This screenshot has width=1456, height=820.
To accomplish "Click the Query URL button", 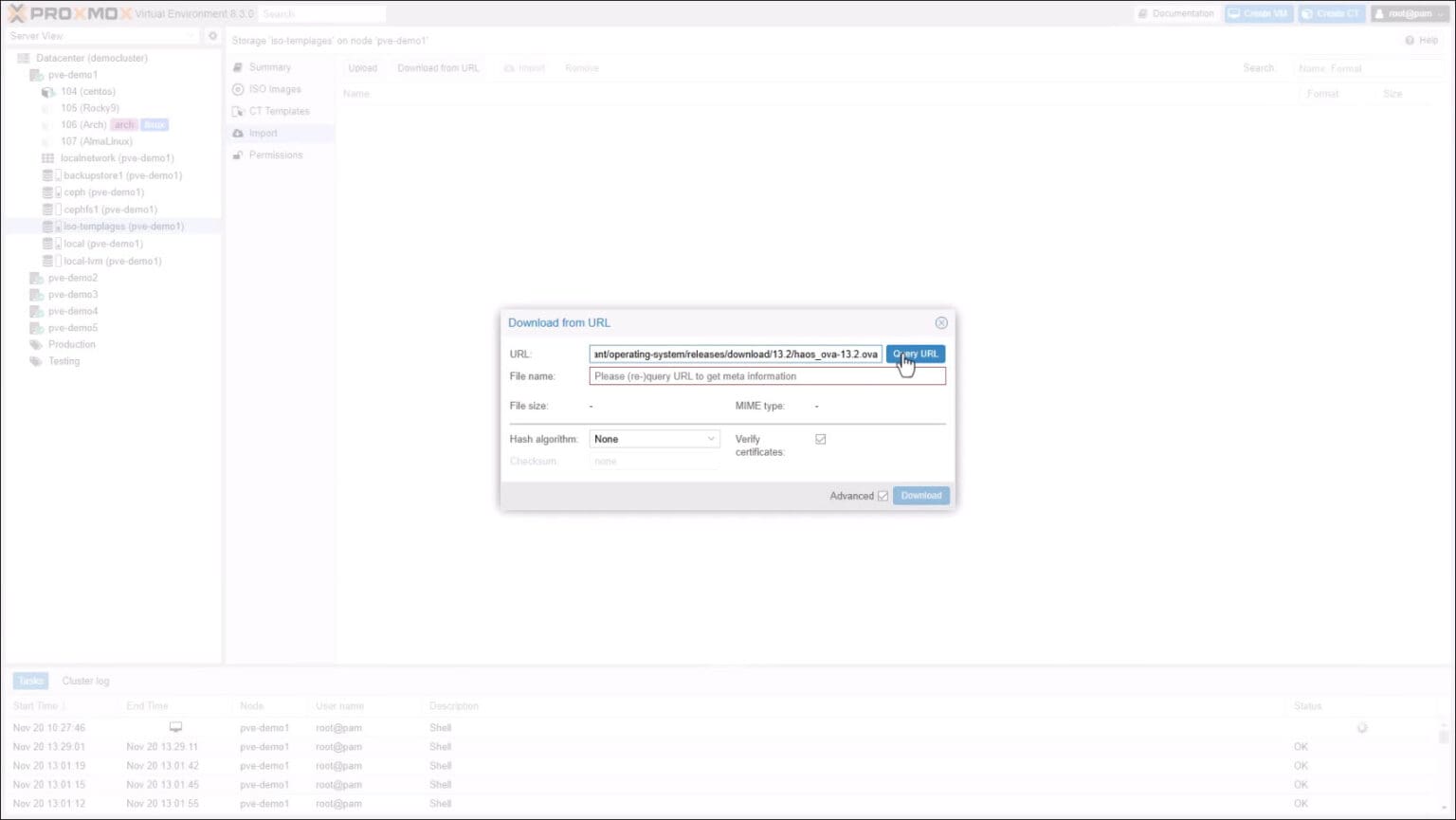I will [x=914, y=354].
